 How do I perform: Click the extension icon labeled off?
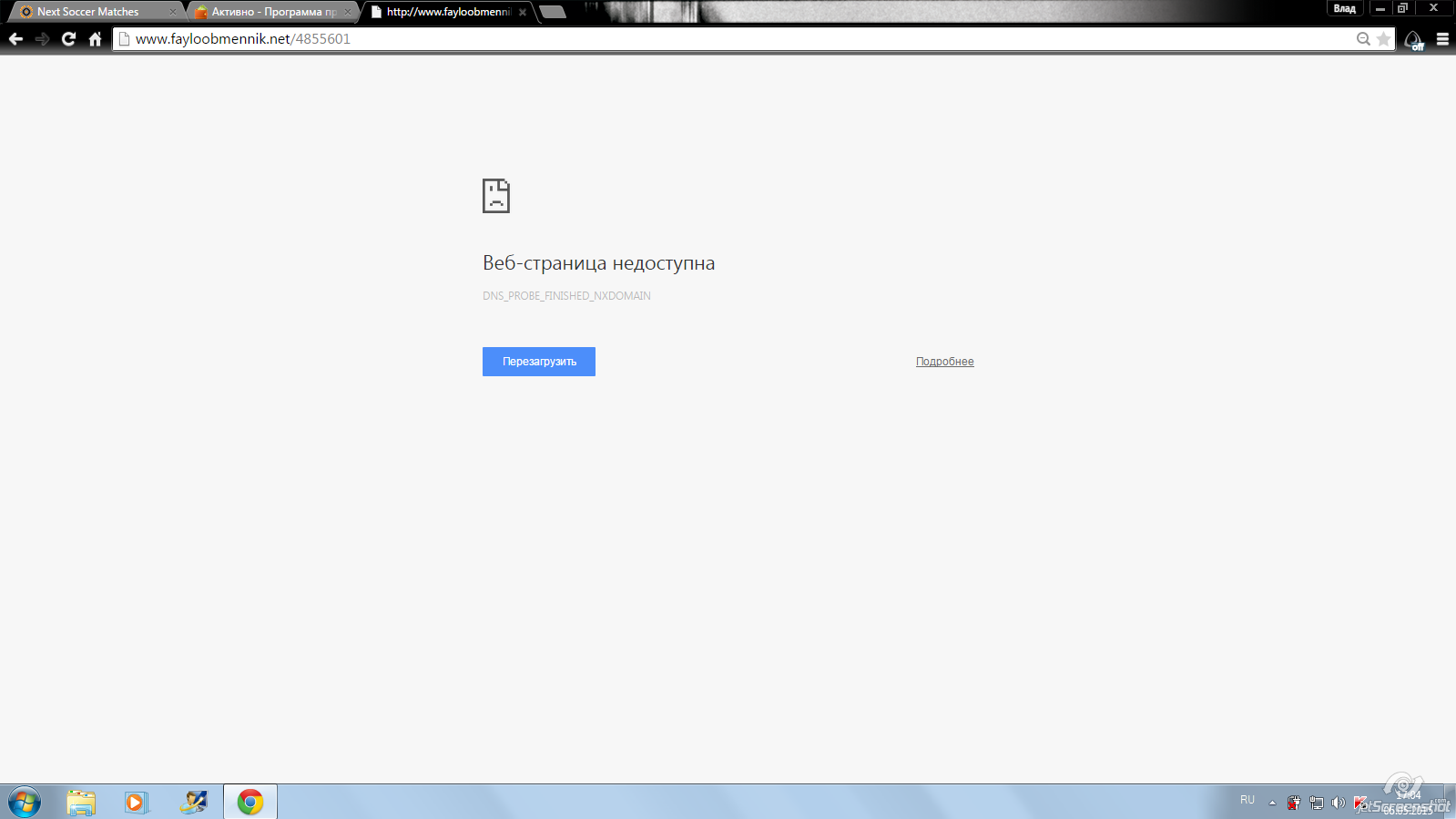pyautogui.click(x=1414, y=40)
